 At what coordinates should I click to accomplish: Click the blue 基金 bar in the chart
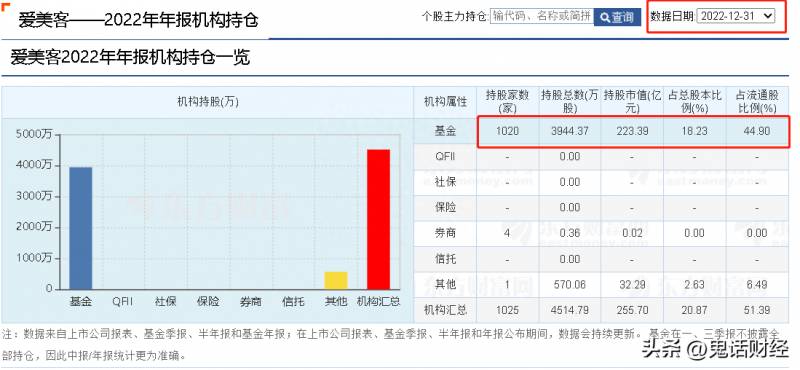81,228
